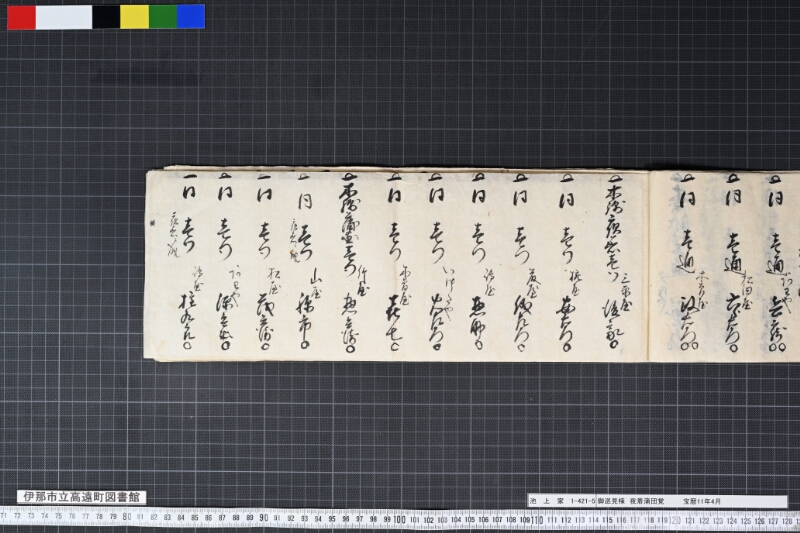
Task: Click the small ink dot at left margin
Action: [151, 222]
